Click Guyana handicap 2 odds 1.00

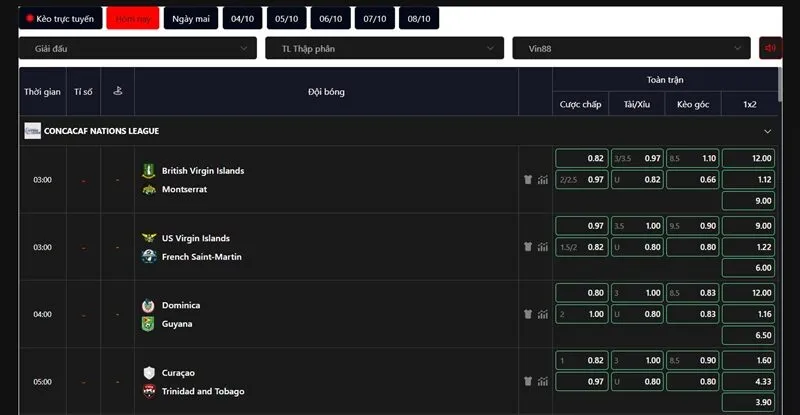(582, 314)
